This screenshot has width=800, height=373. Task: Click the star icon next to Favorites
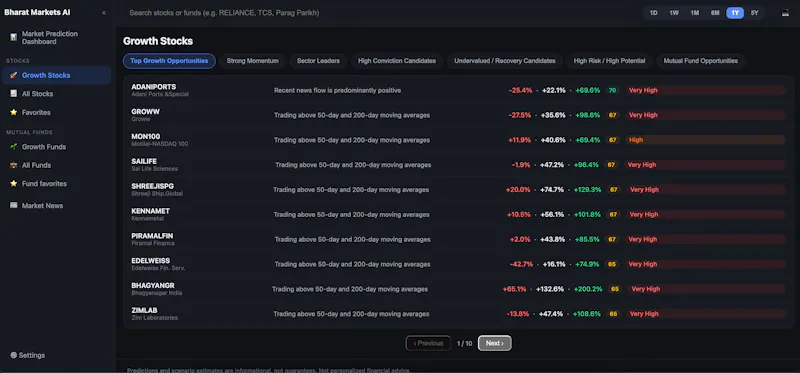[x=13, y=112]
